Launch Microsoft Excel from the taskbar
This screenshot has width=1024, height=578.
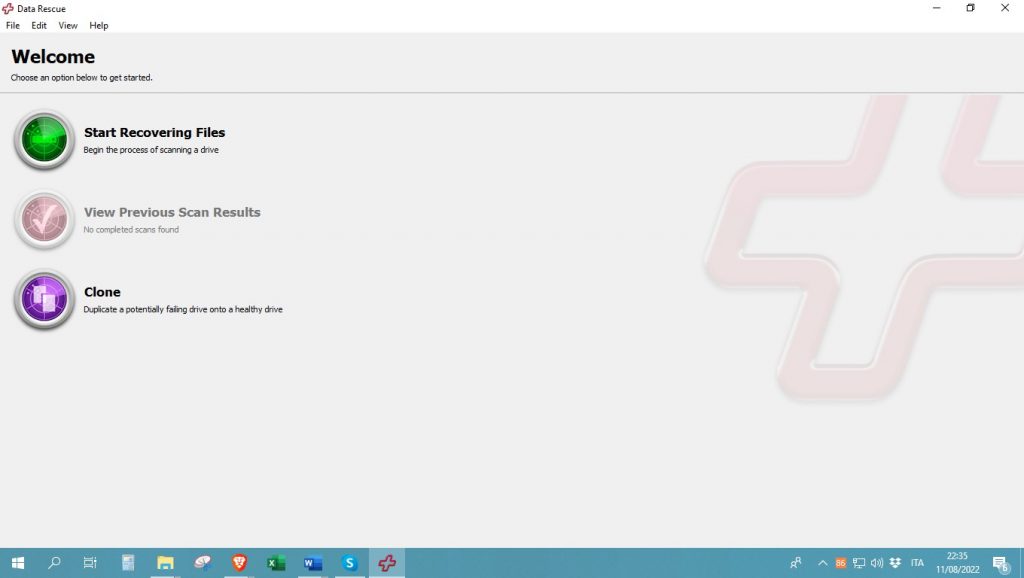[276, 563]
